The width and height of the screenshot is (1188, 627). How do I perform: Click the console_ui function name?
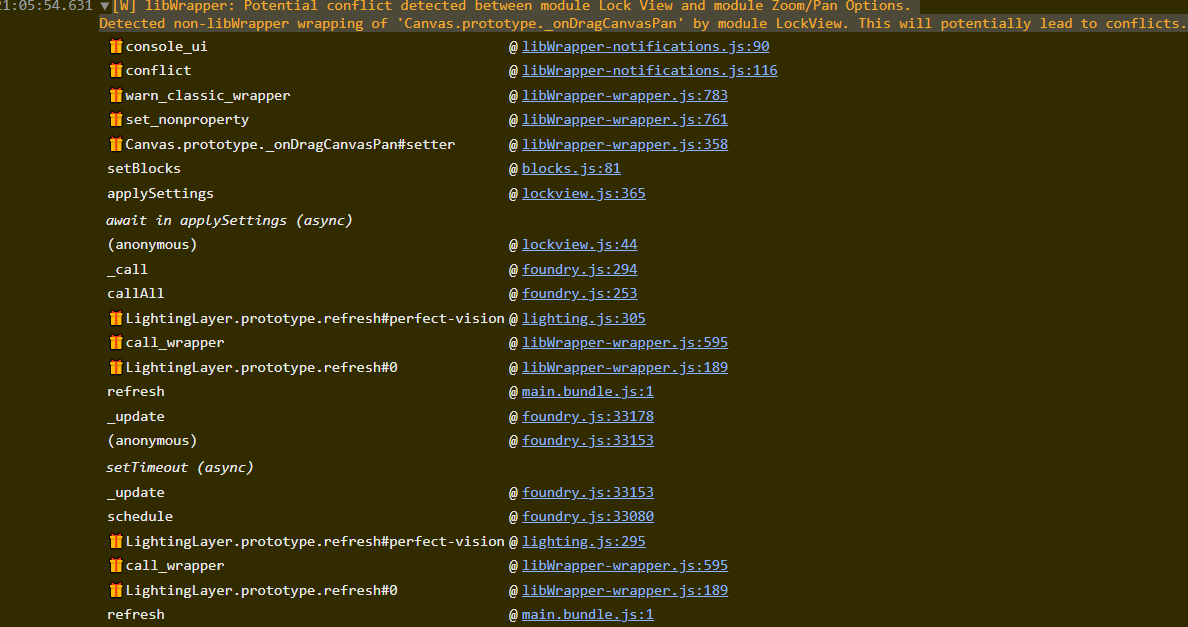click(167, 46)
